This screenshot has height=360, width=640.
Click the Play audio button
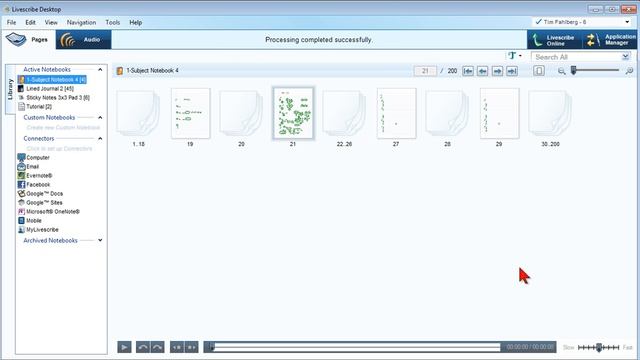point(124,347)
